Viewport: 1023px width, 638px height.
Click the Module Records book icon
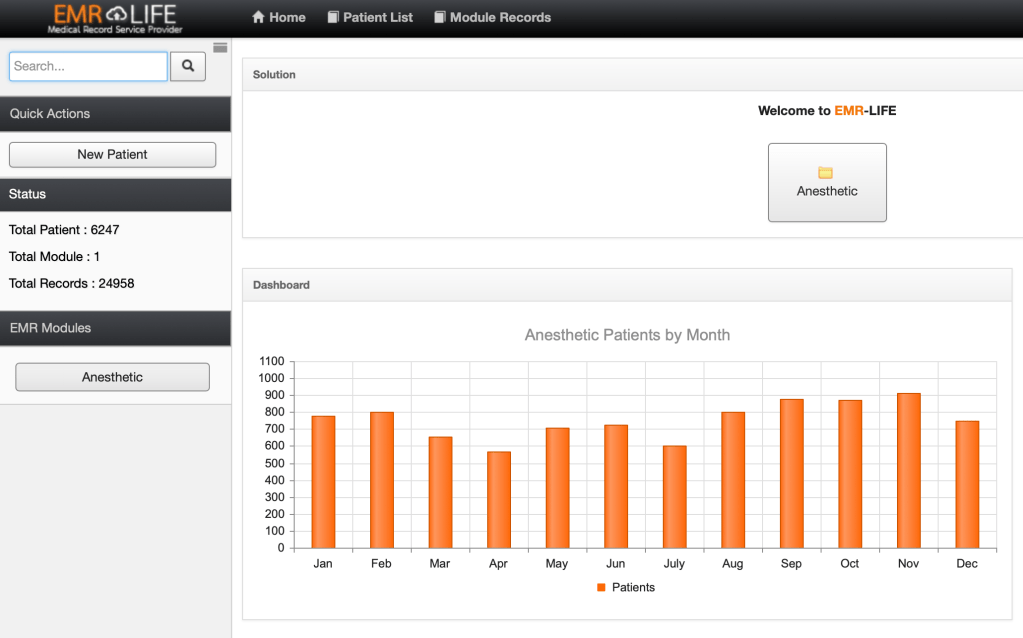(438, 17)
